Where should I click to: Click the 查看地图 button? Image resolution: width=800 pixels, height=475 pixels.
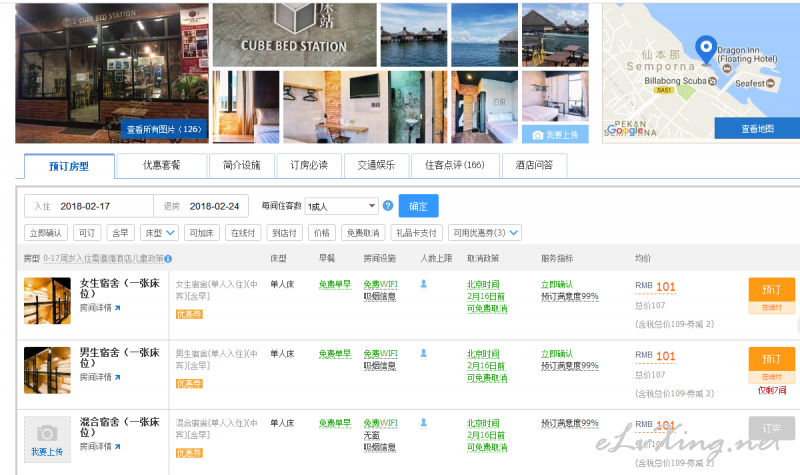(757, 129)
